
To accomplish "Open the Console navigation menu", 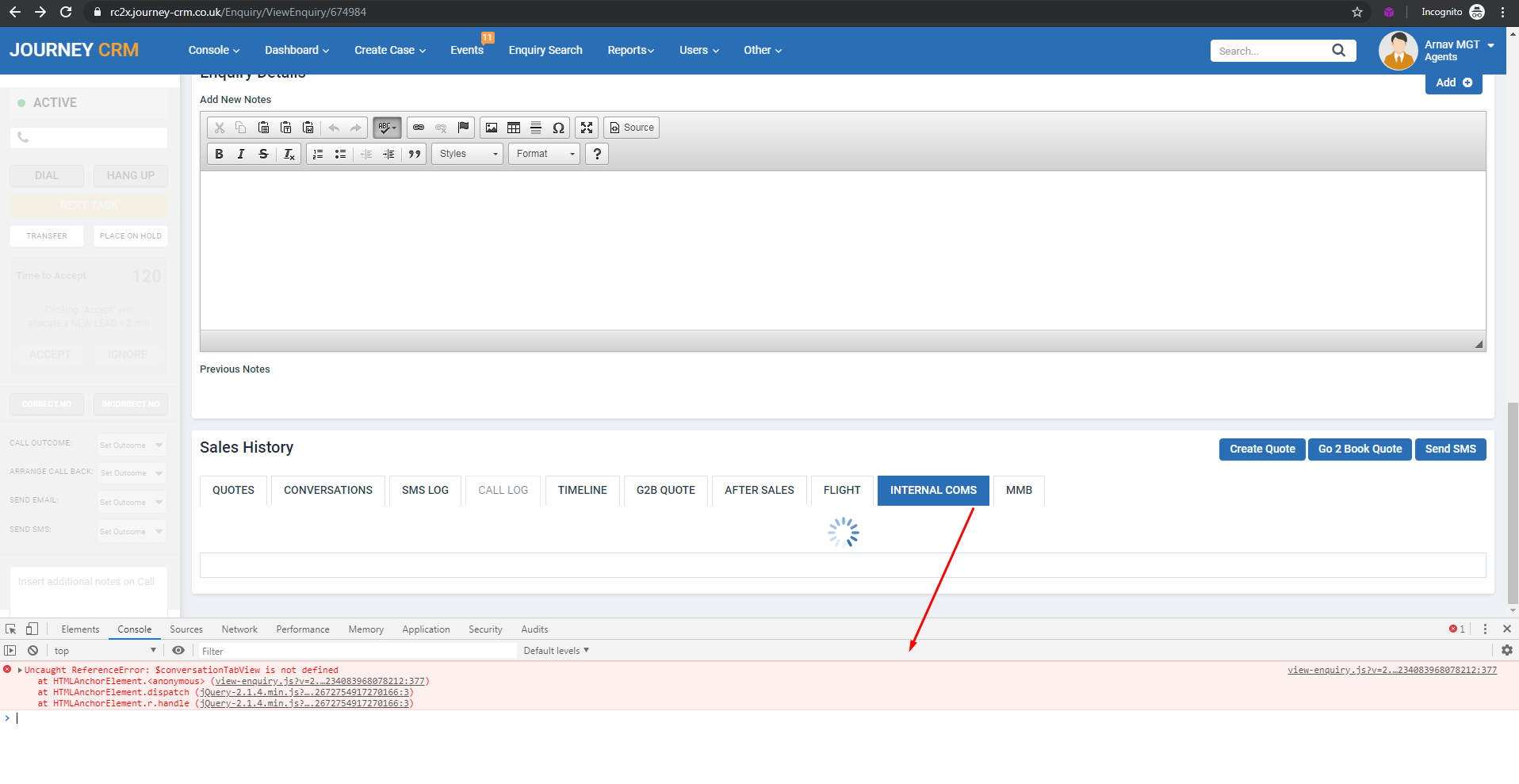I will [214, 50].
